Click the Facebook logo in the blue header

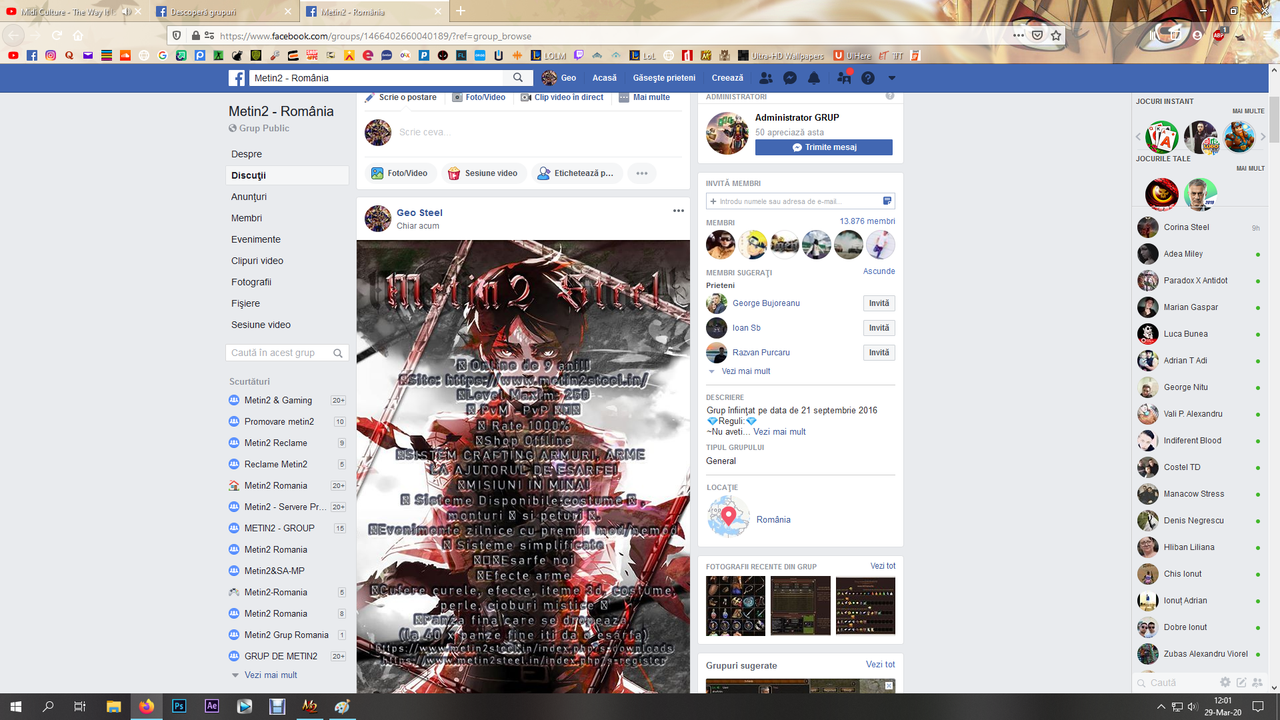coord(237,78)
